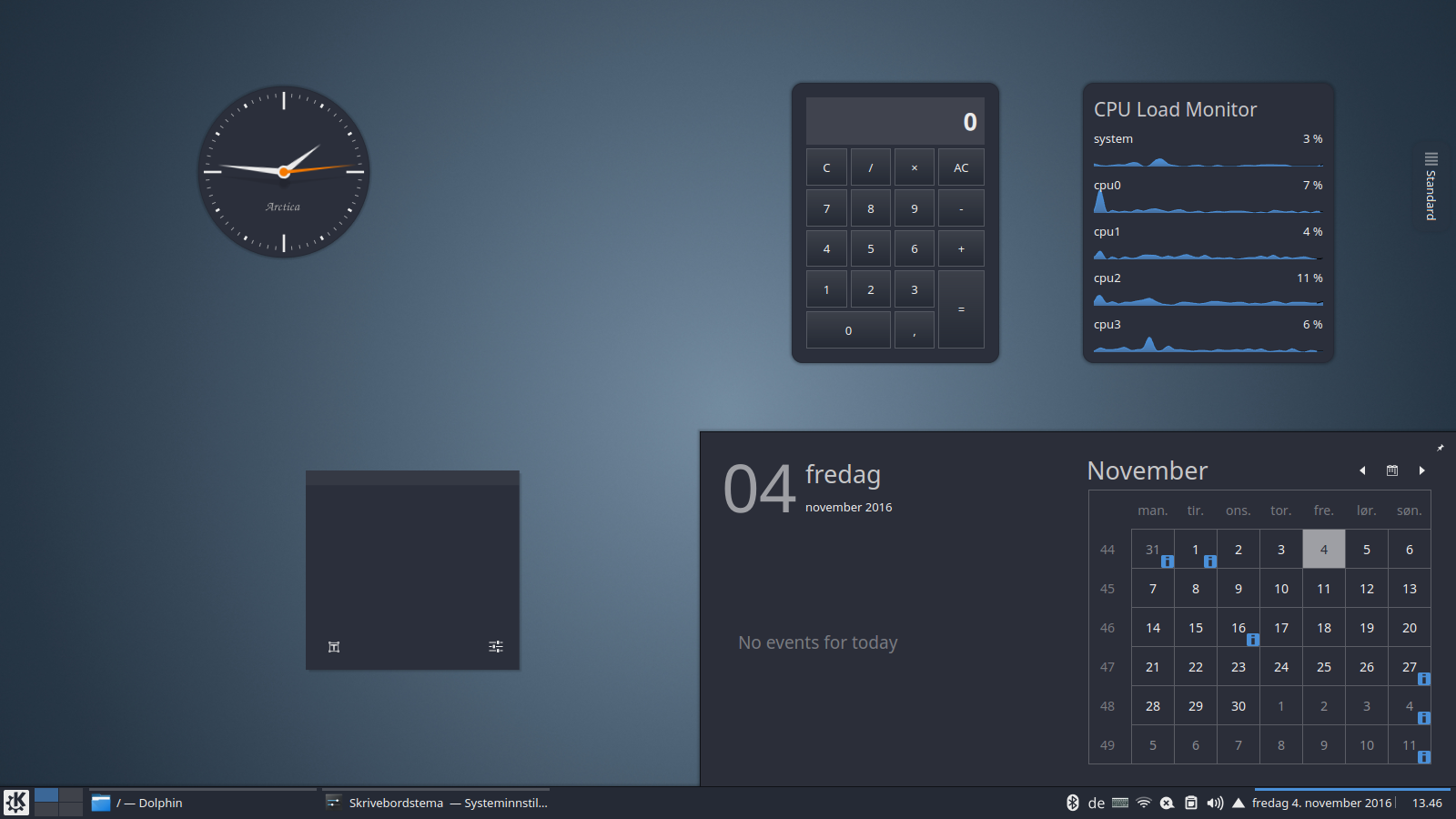This screenshot has height=819, width=1456.
Task: Click calculator minus button
Action: click(961, 208)
